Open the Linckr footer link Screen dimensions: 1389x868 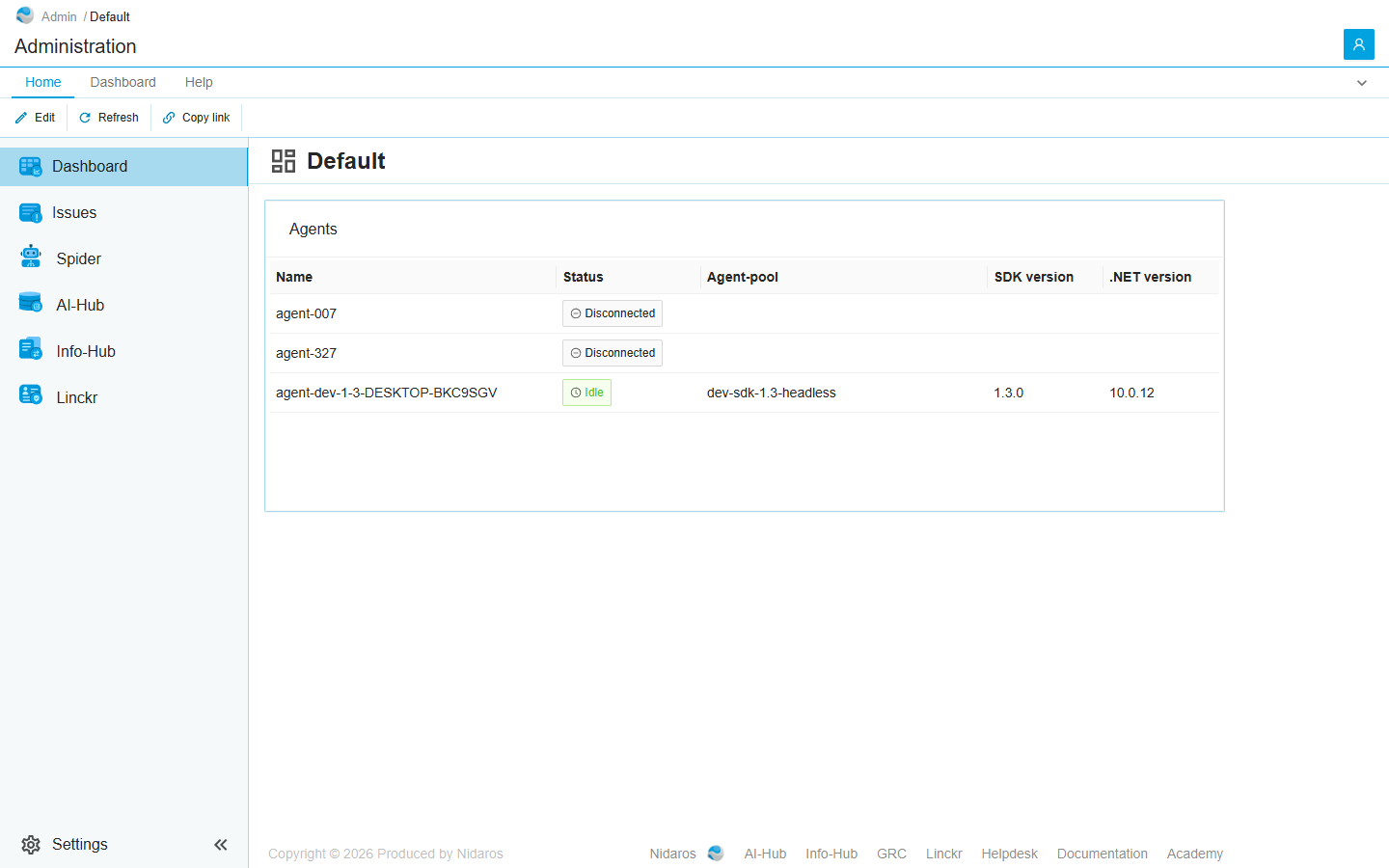[944, 854]
